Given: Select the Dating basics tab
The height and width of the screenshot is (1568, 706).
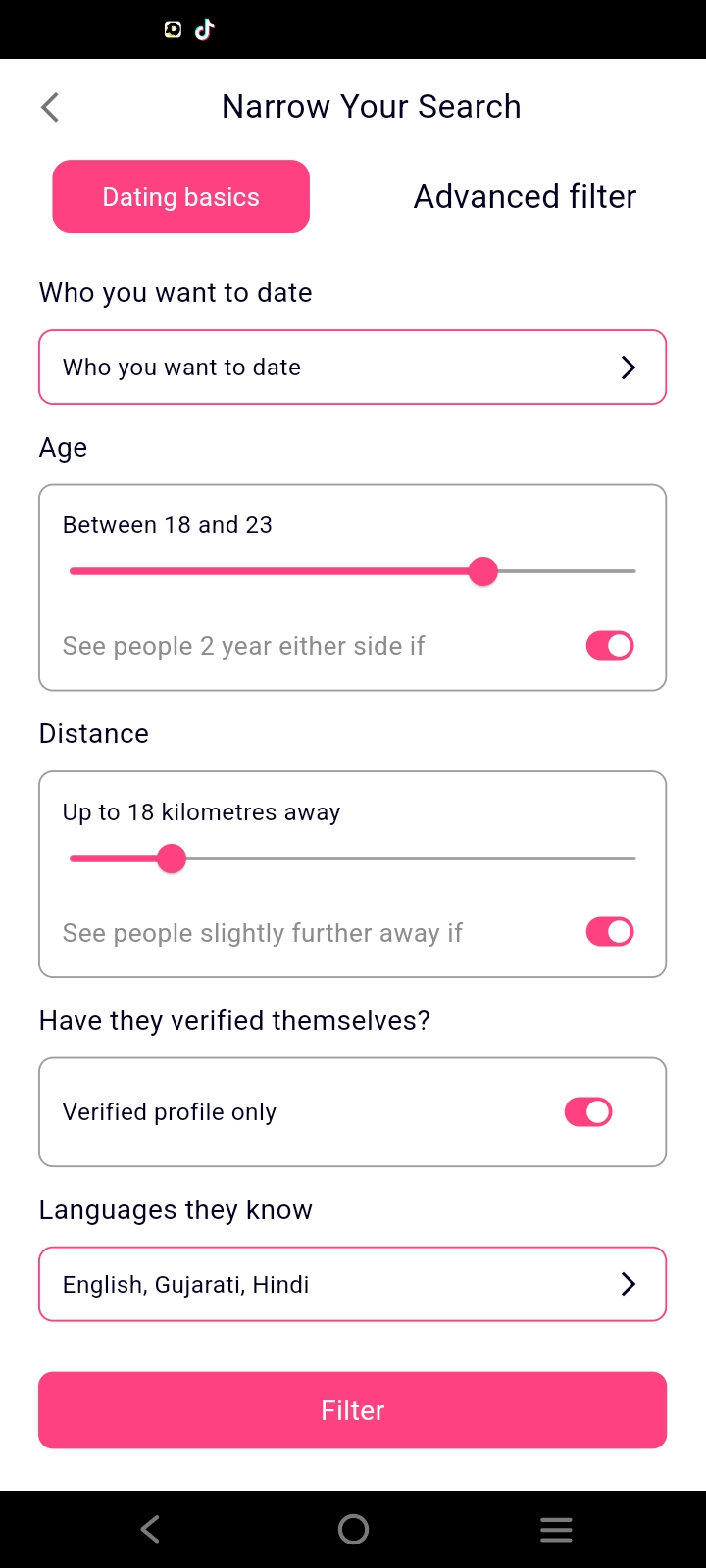Looking at the screenshot, I should click(x=180, y=196).
